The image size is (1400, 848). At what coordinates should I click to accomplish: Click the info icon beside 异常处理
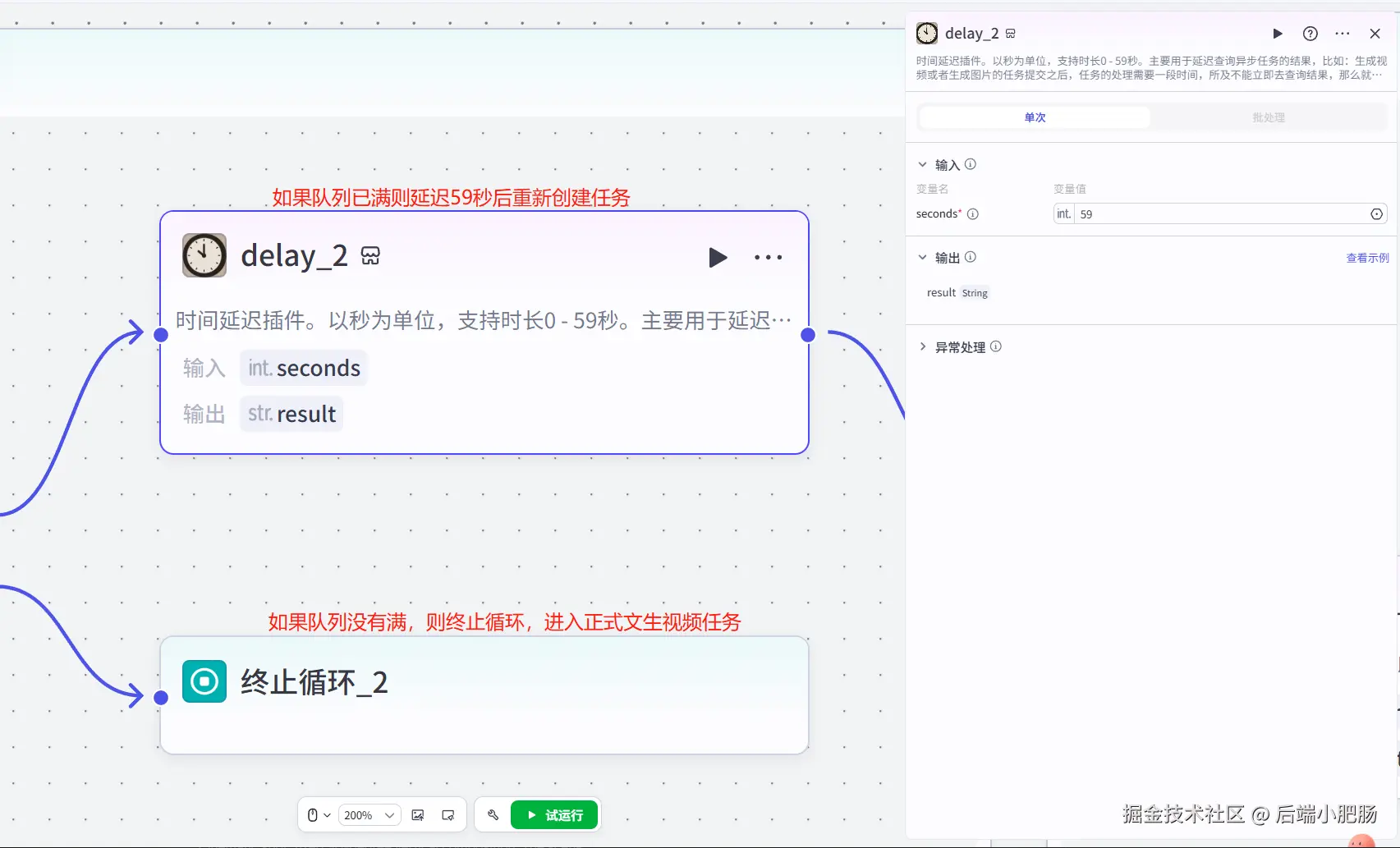click(x=996, y=346)
